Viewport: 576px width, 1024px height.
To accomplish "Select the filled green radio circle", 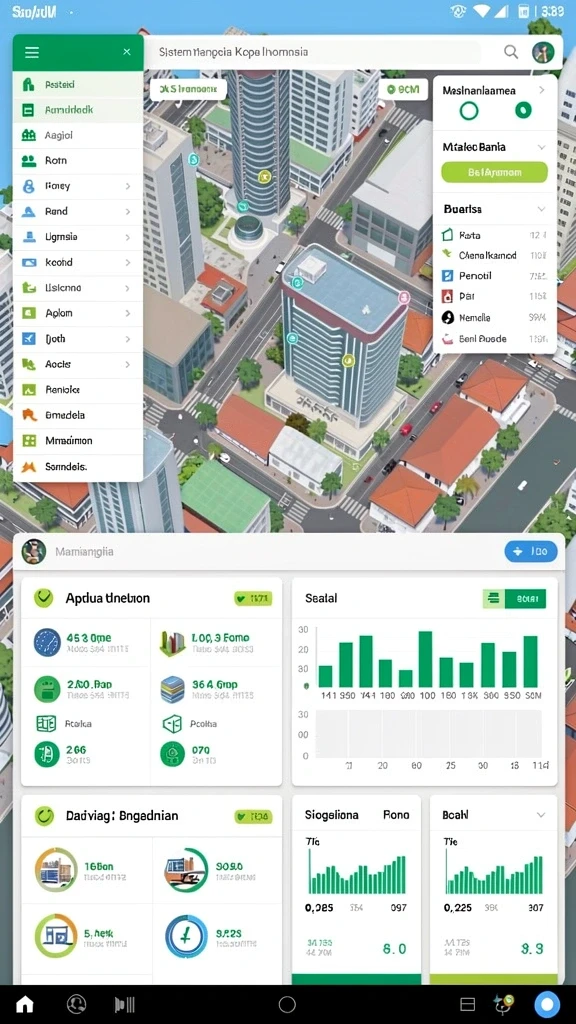I will tap(523, 110).
